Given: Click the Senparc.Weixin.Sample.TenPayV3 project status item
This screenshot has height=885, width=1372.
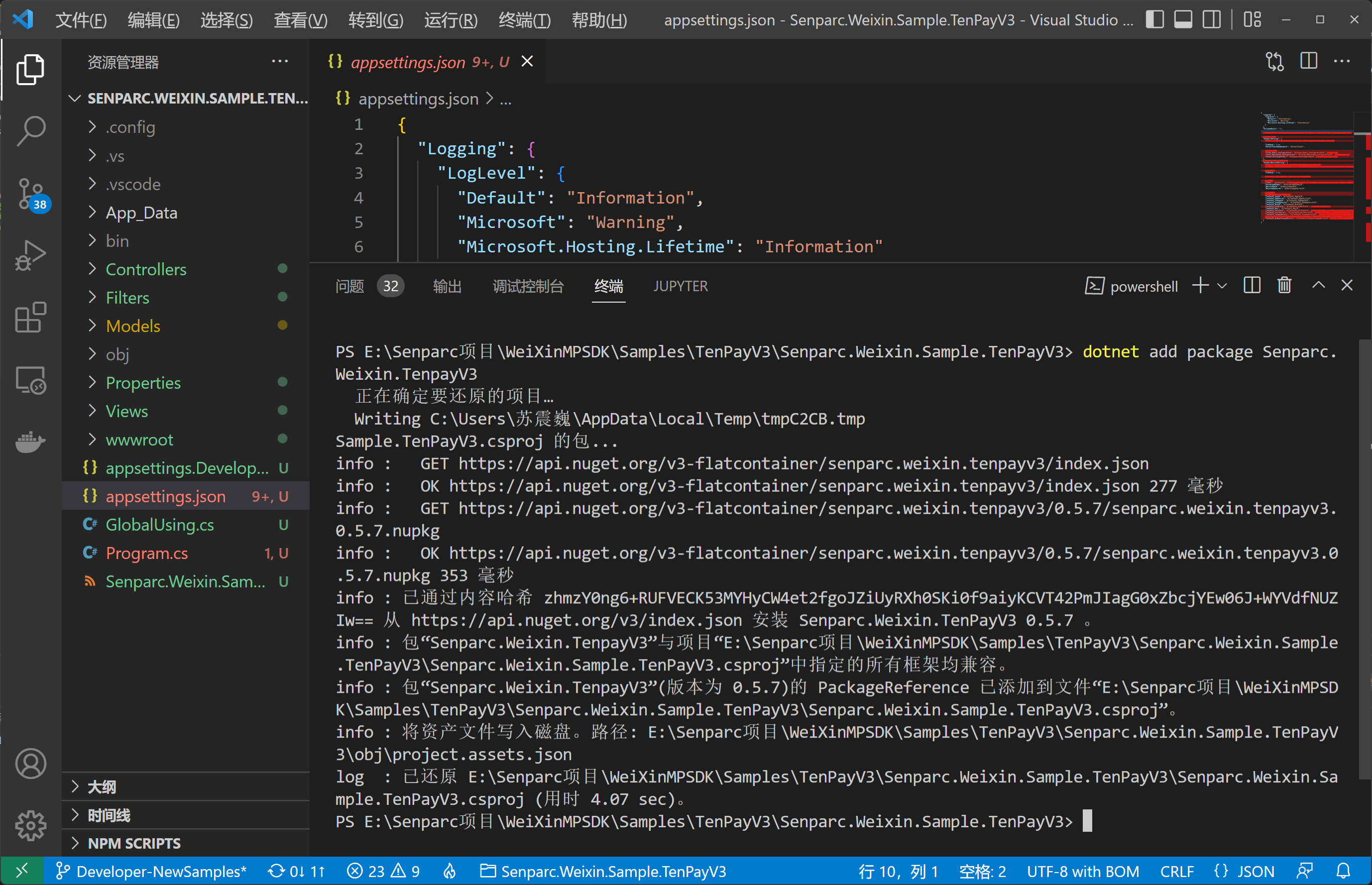Looking at the screenshot, I should (x=603, y=871).
